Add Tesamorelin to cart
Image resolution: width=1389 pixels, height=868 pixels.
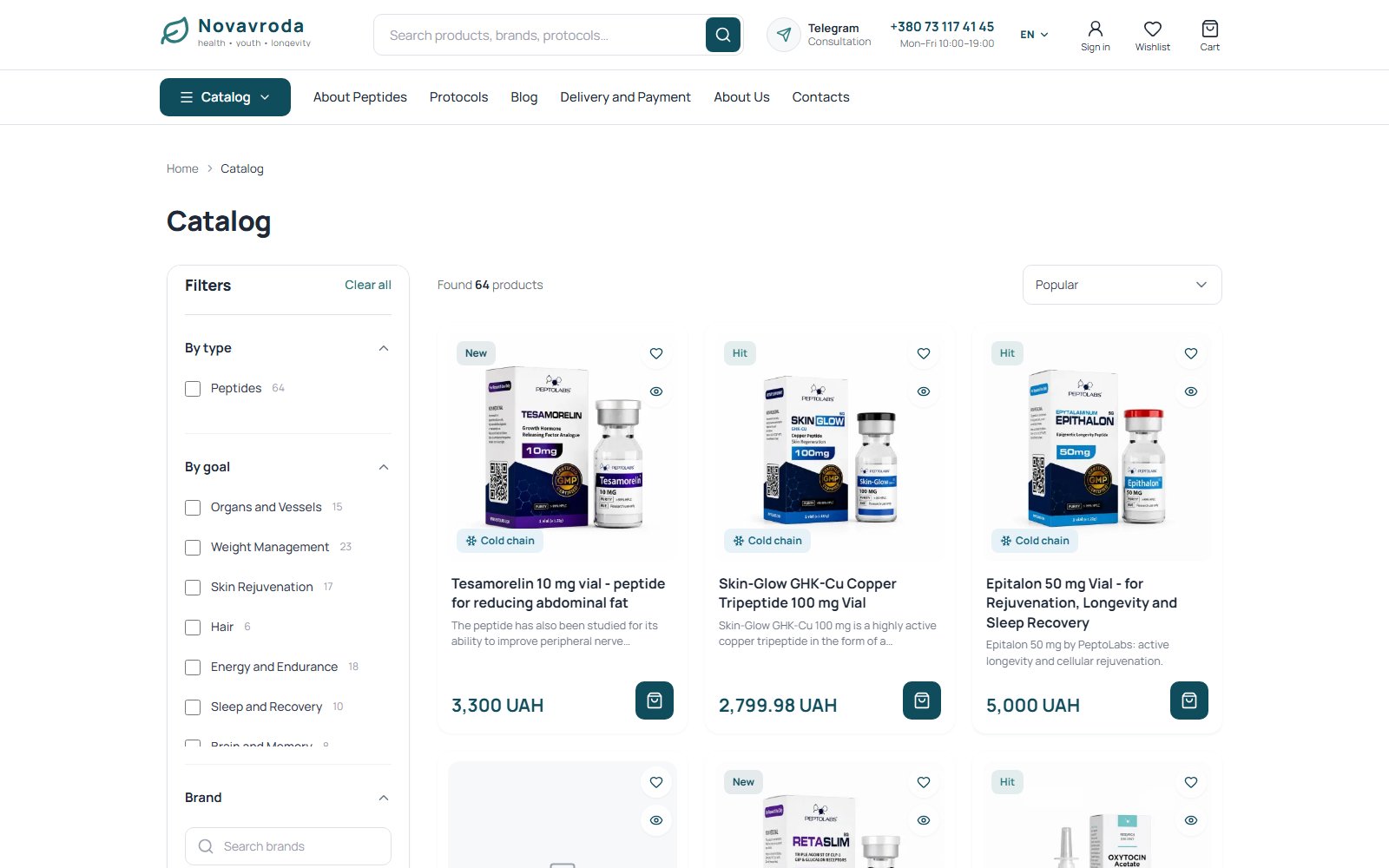tap(655, 700)
